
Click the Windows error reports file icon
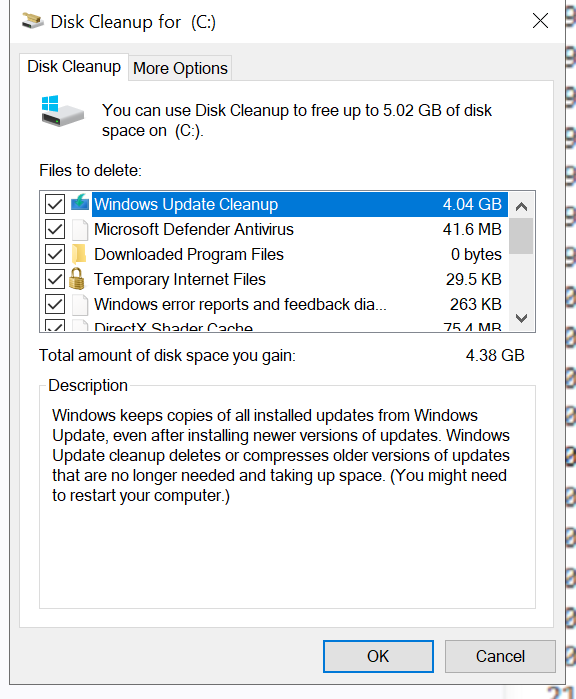click(80, 304)
